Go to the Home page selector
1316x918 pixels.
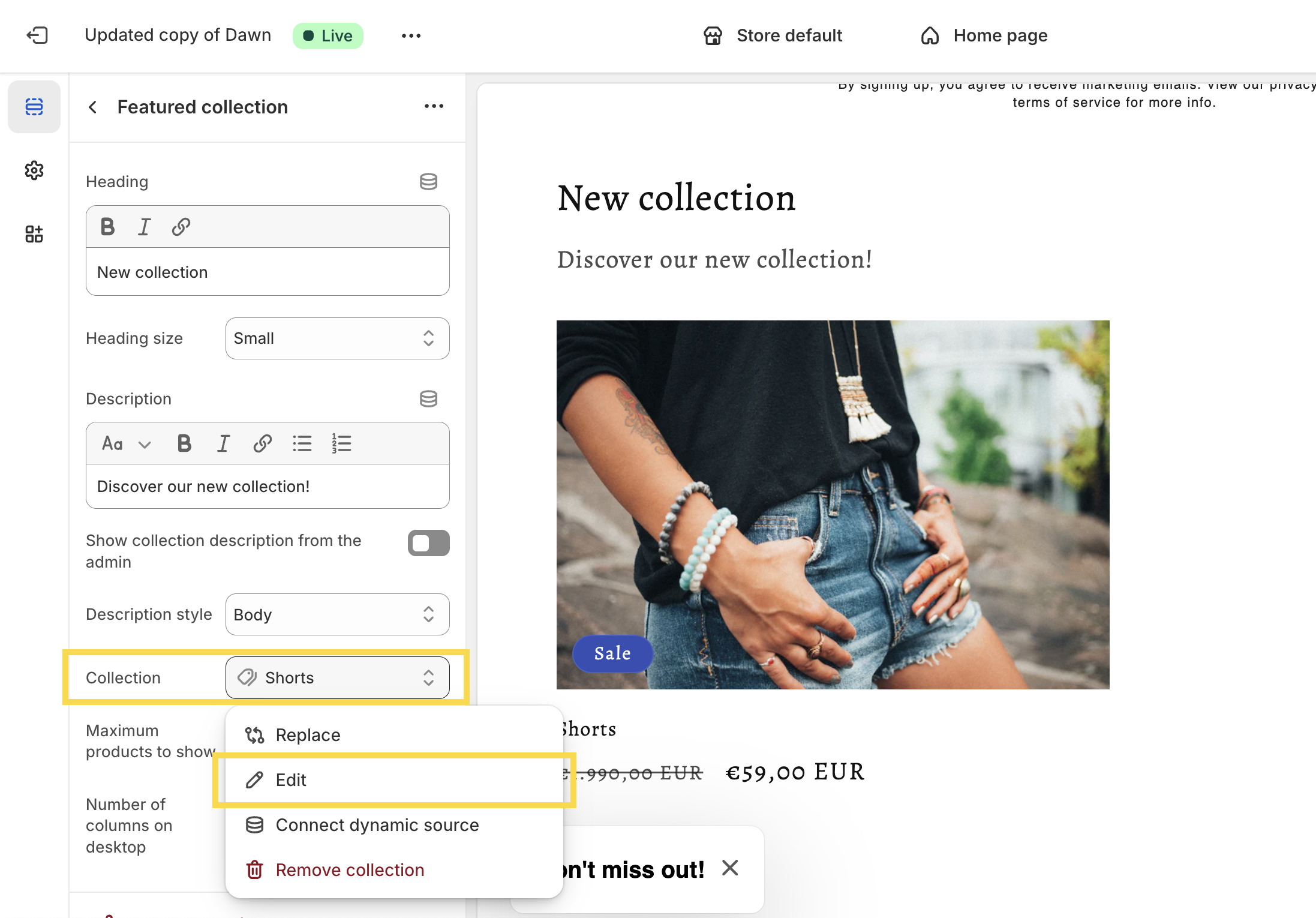983,35
